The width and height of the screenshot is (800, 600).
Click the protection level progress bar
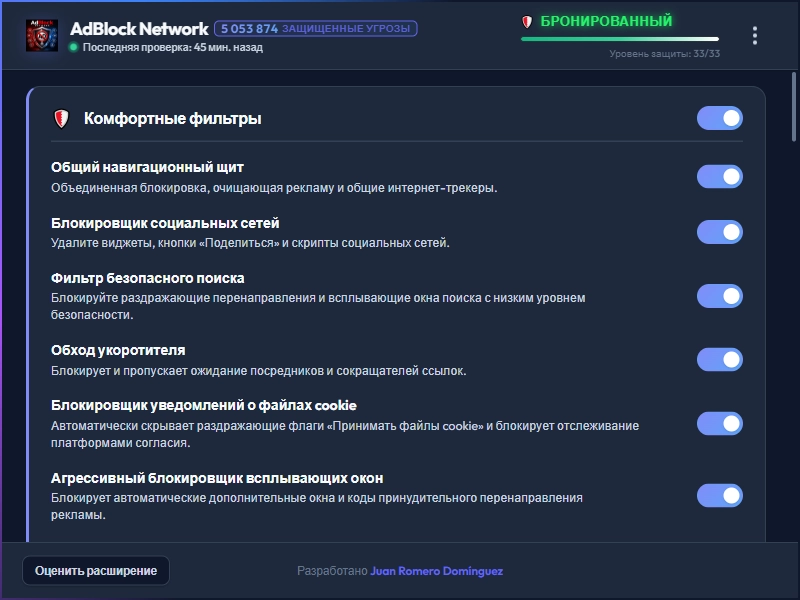(x=620, y=39)
